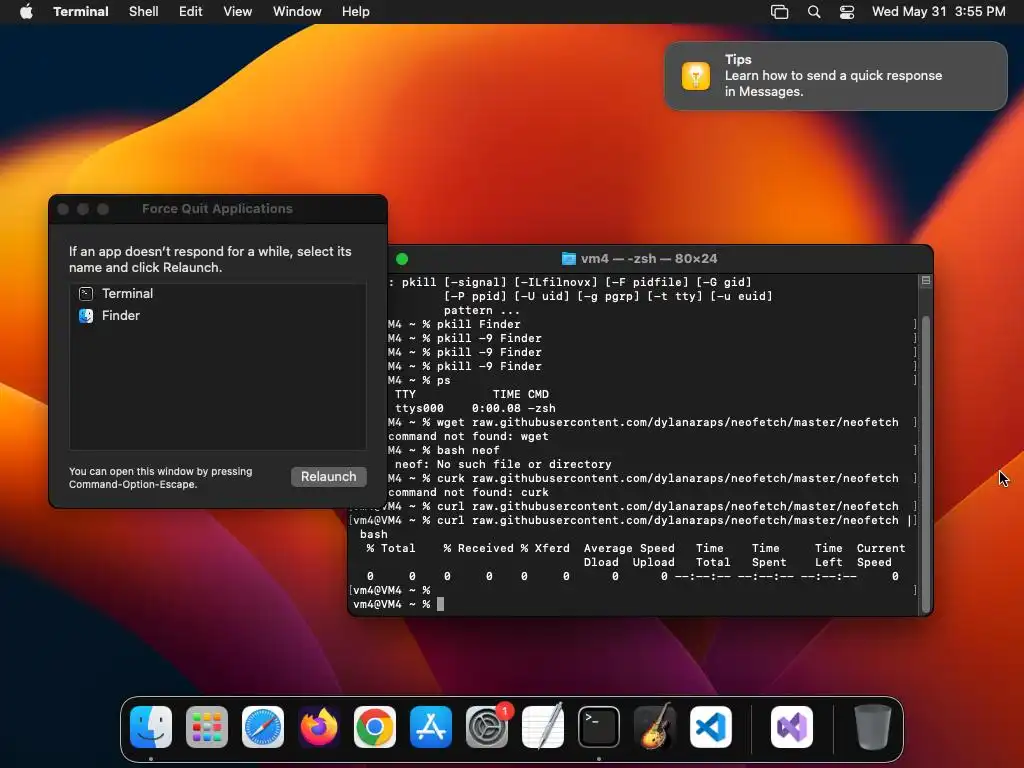Open Visual Studio Code from the Dock
This screenshot has height=768, width=1024.
click(711, 727)
